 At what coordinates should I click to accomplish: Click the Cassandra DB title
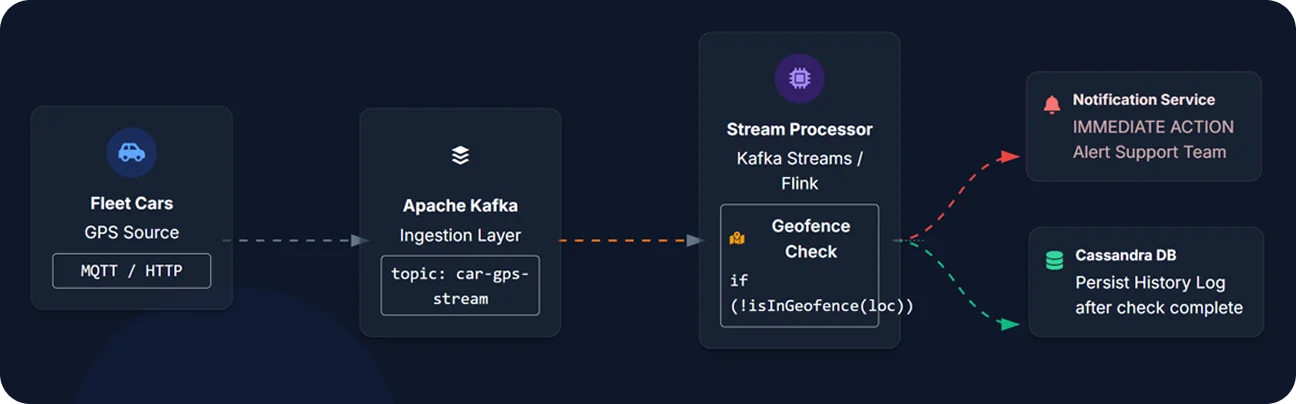(1125, 256)
